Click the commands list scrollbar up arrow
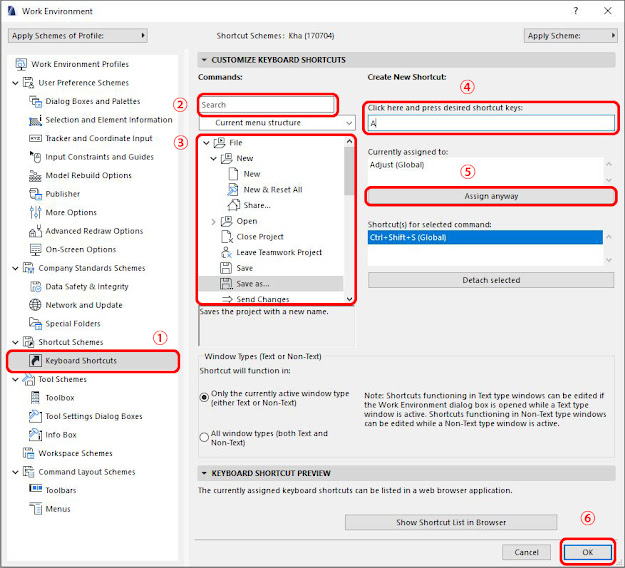Viewport: 625px width, 568px height. coord(349,142)
